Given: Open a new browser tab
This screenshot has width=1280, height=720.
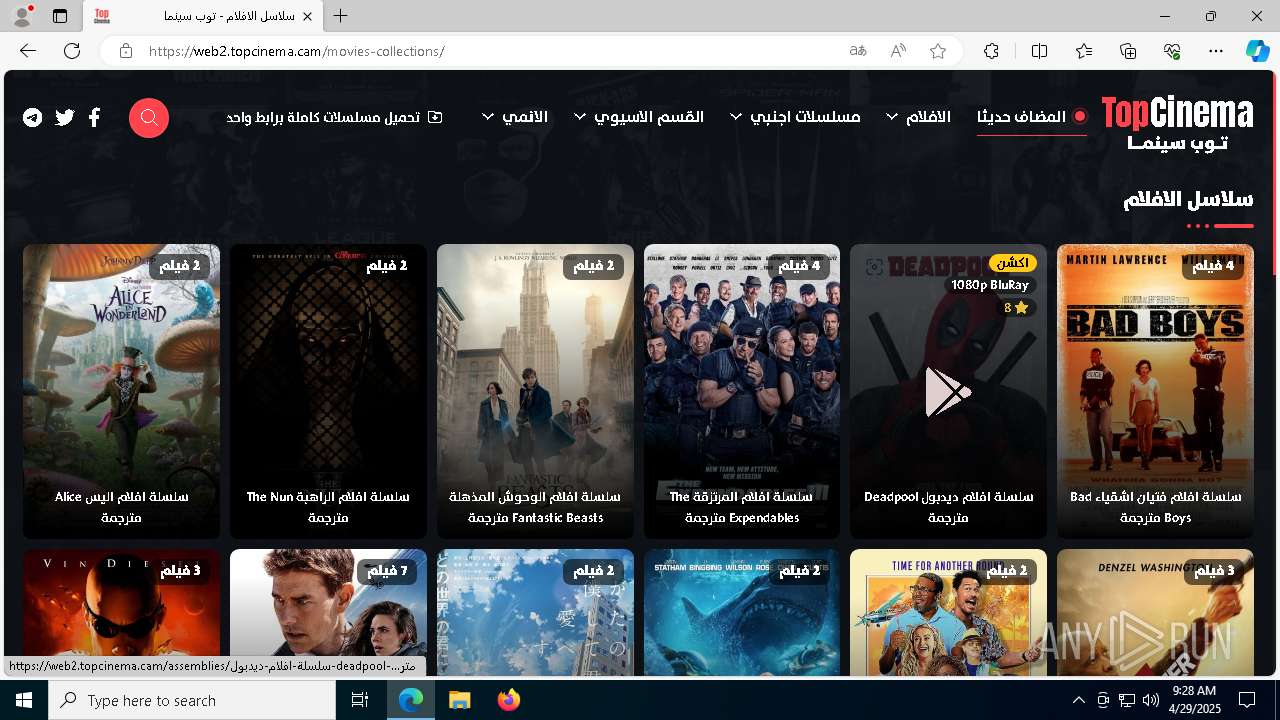Looking at the screenshot, I should (341, 16).
